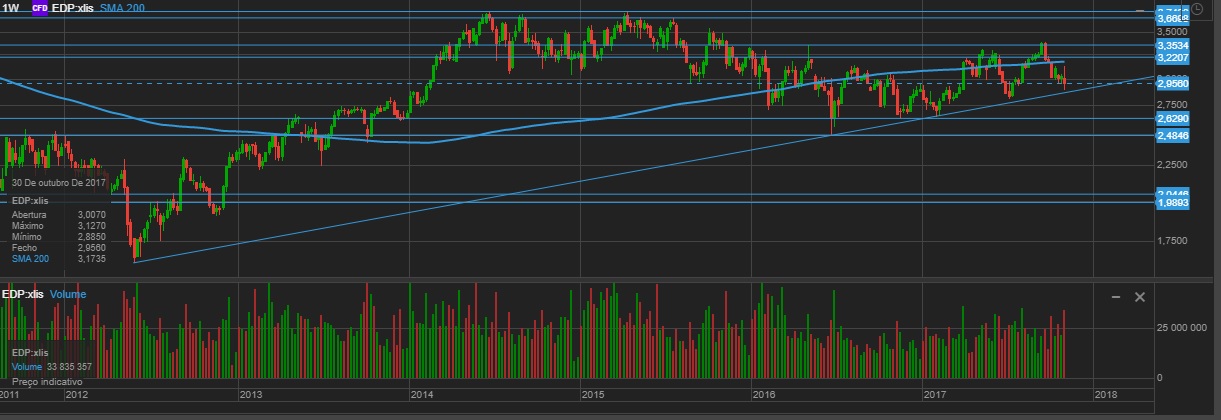Viewport: 1221px width, 420px height.
Task: Select the 3,2207 horizontal line price tag
Action: pyautogui.click(x=1171, y=59)
